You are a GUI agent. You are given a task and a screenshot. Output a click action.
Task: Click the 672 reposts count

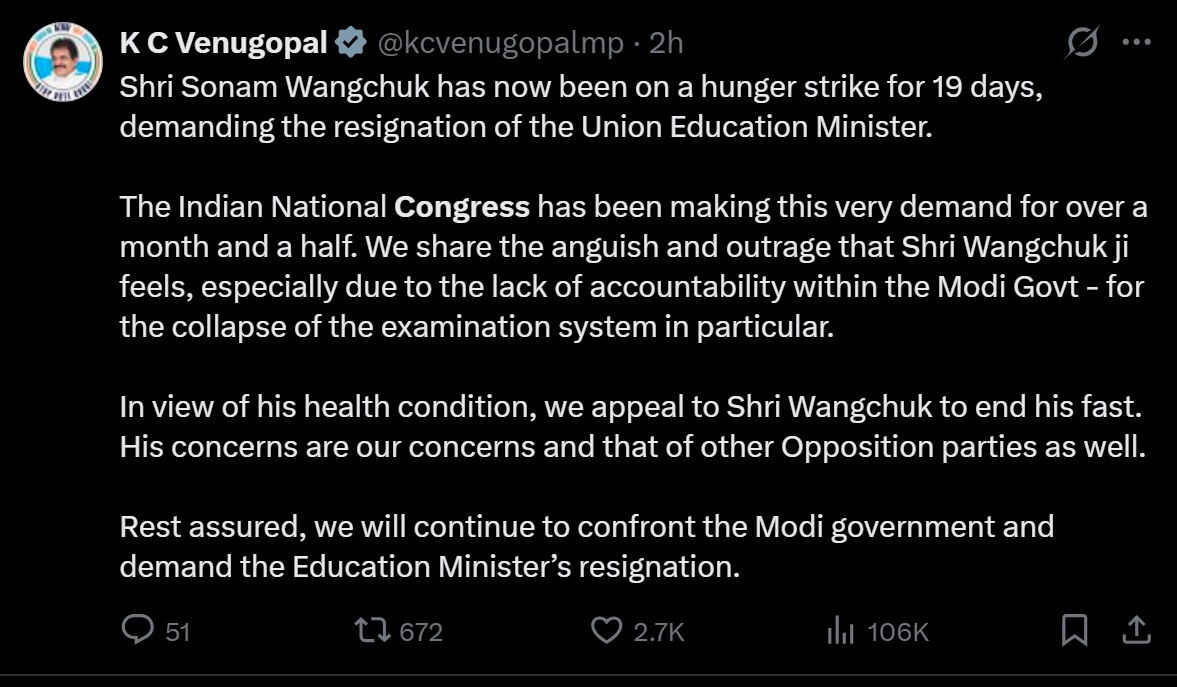coord(421,631)
